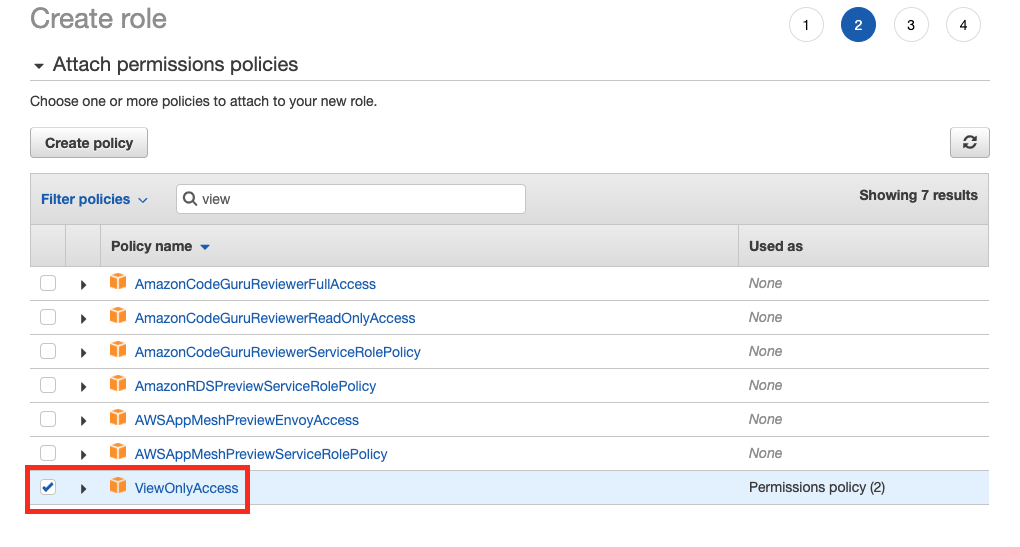Expand ViewOnlyAccess policy details
This screenshot has height=547, width=1020.
coord(83,488)
